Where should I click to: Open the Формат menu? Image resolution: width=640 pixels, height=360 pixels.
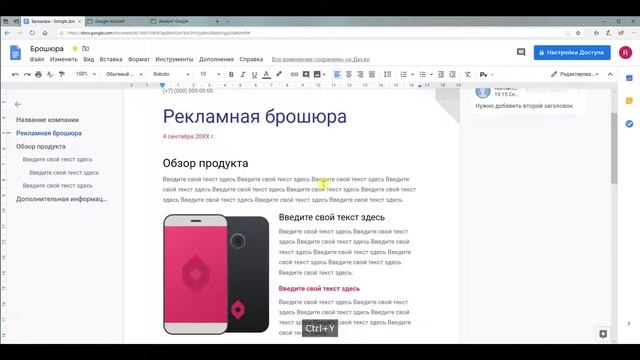(x=139, y=59)
